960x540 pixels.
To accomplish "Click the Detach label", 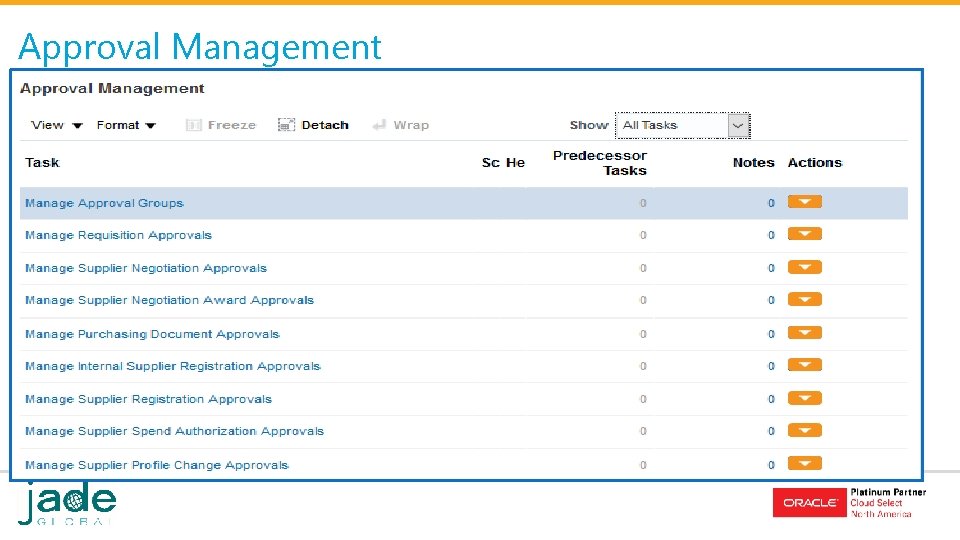I will coord(325,125).
